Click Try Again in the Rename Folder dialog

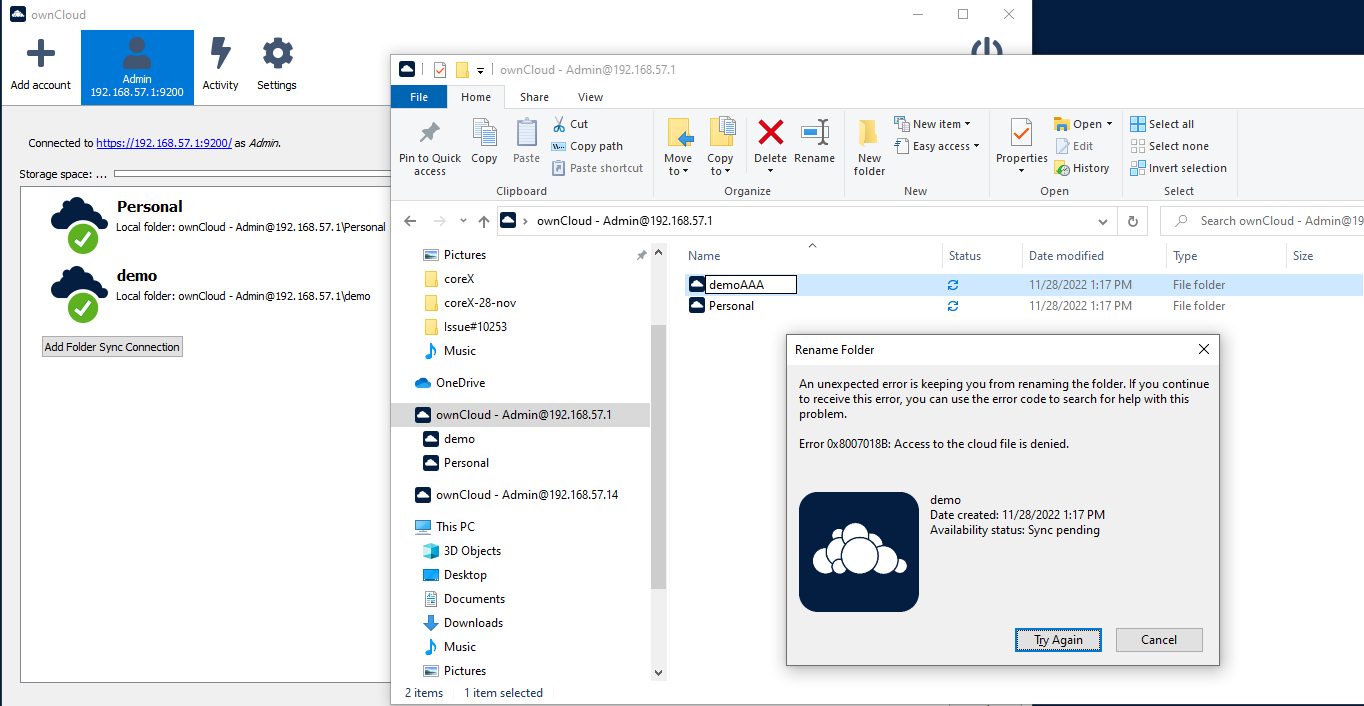point(1057,639)
